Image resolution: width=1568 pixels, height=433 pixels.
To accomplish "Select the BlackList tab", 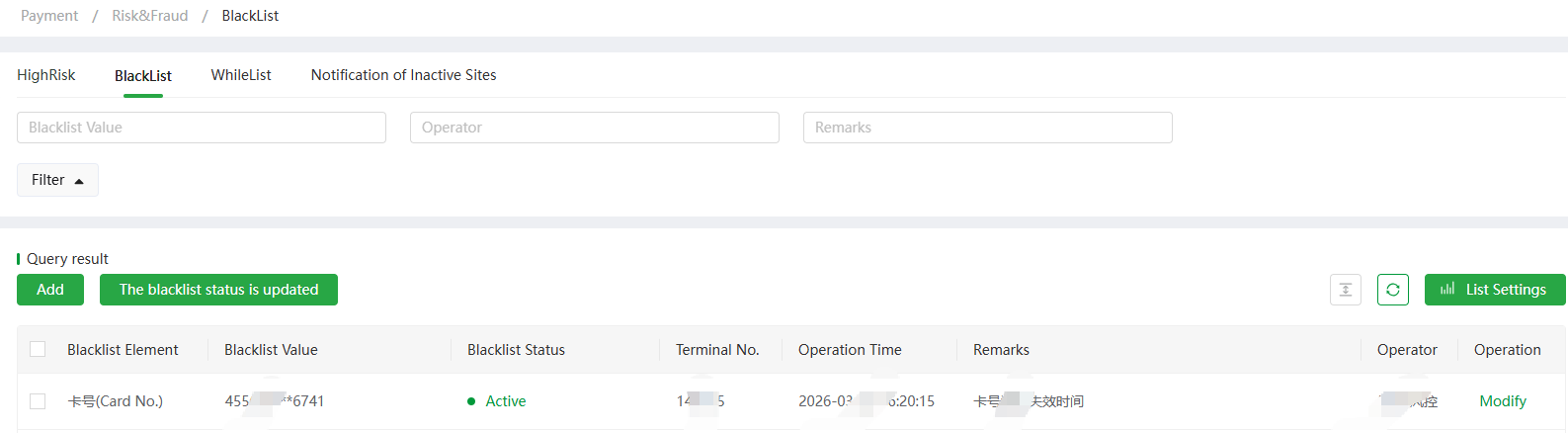I will click(x=143, y=76).
